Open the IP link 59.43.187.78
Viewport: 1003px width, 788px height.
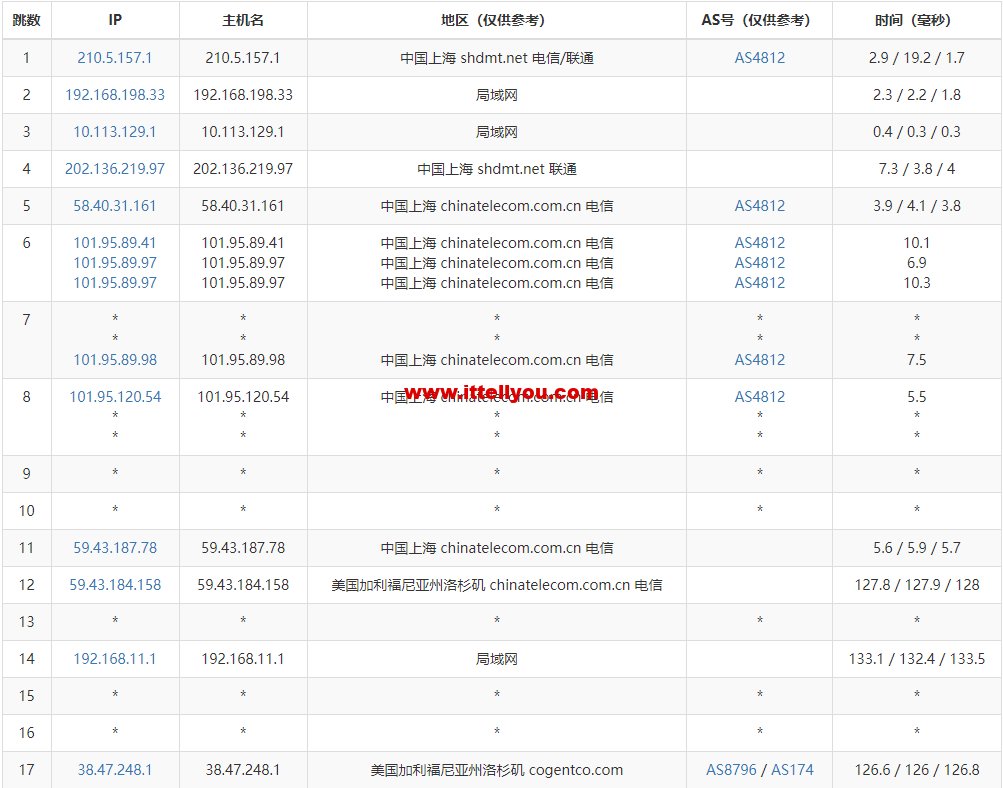pos(115,548)
